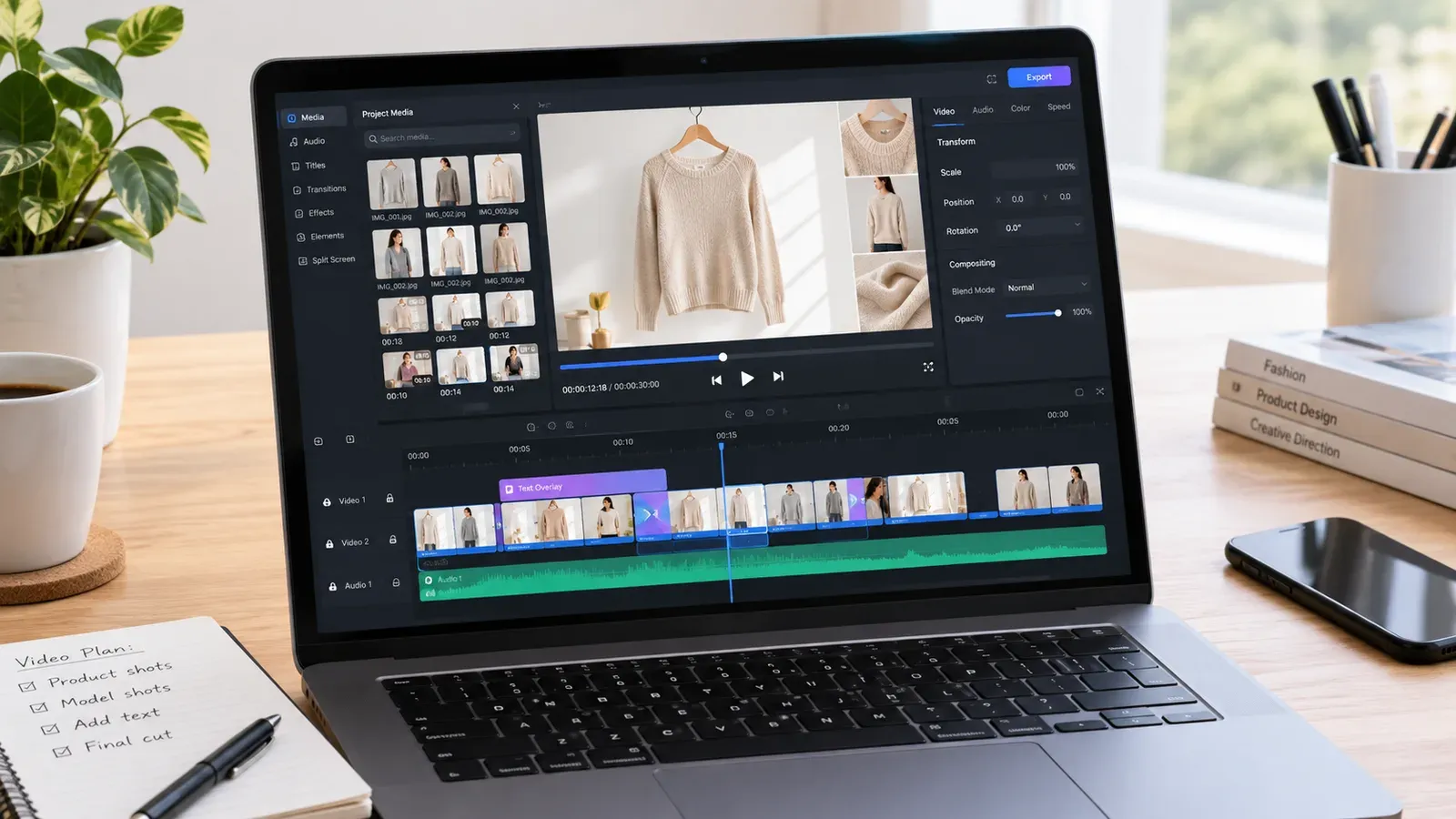The width and height of the screenshot is (1456, 819).
Task: Switch to the Audio properties tab
Action: (x=983, y=110)
